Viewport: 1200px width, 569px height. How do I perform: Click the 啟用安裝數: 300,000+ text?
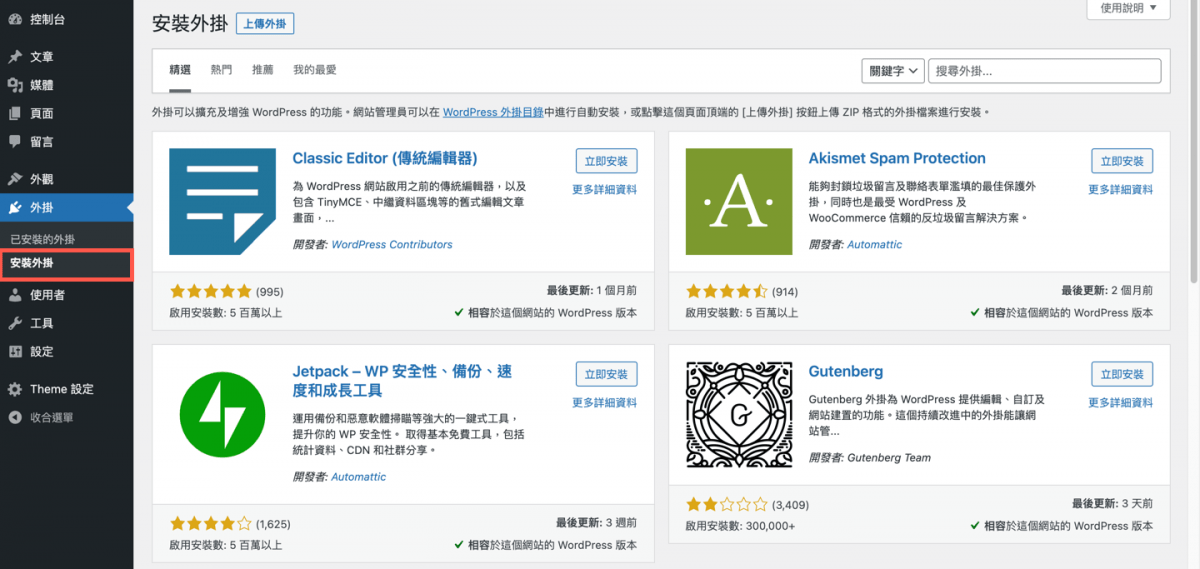click(x=741, y=526)
